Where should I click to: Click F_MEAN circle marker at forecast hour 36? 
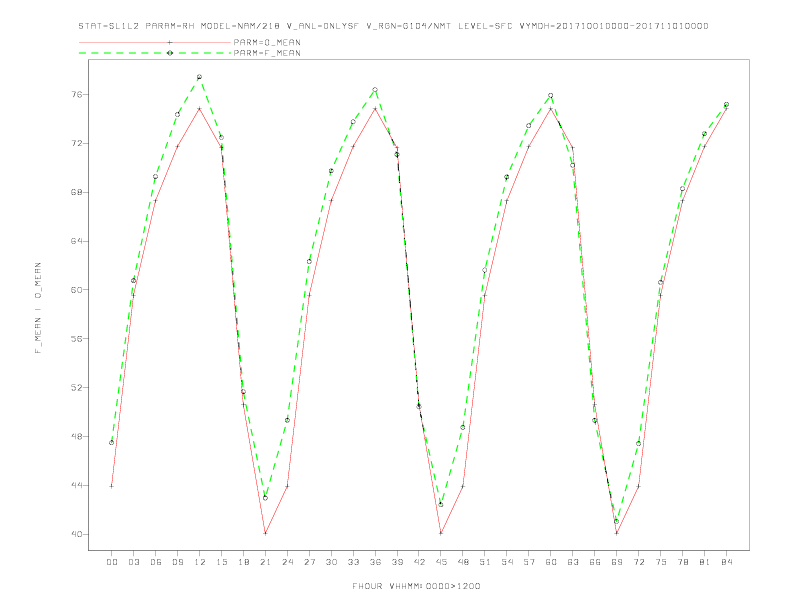[375, 90]
